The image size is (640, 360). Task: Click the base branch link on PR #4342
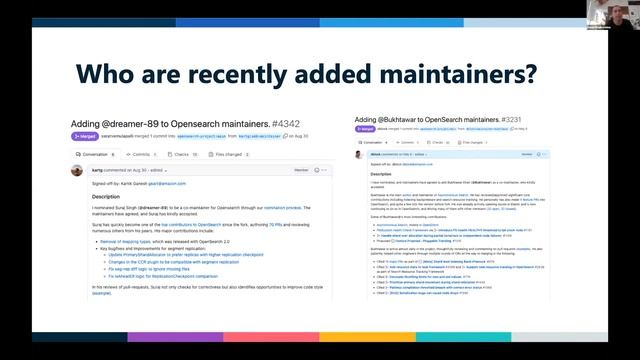pyautogui.click(x=202, y=136)
